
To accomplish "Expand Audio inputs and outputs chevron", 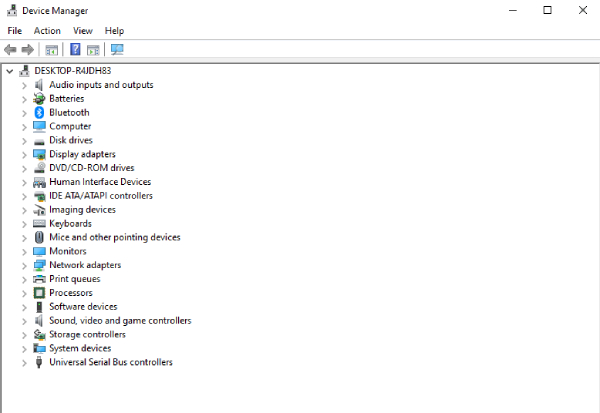I will (24, 85).
